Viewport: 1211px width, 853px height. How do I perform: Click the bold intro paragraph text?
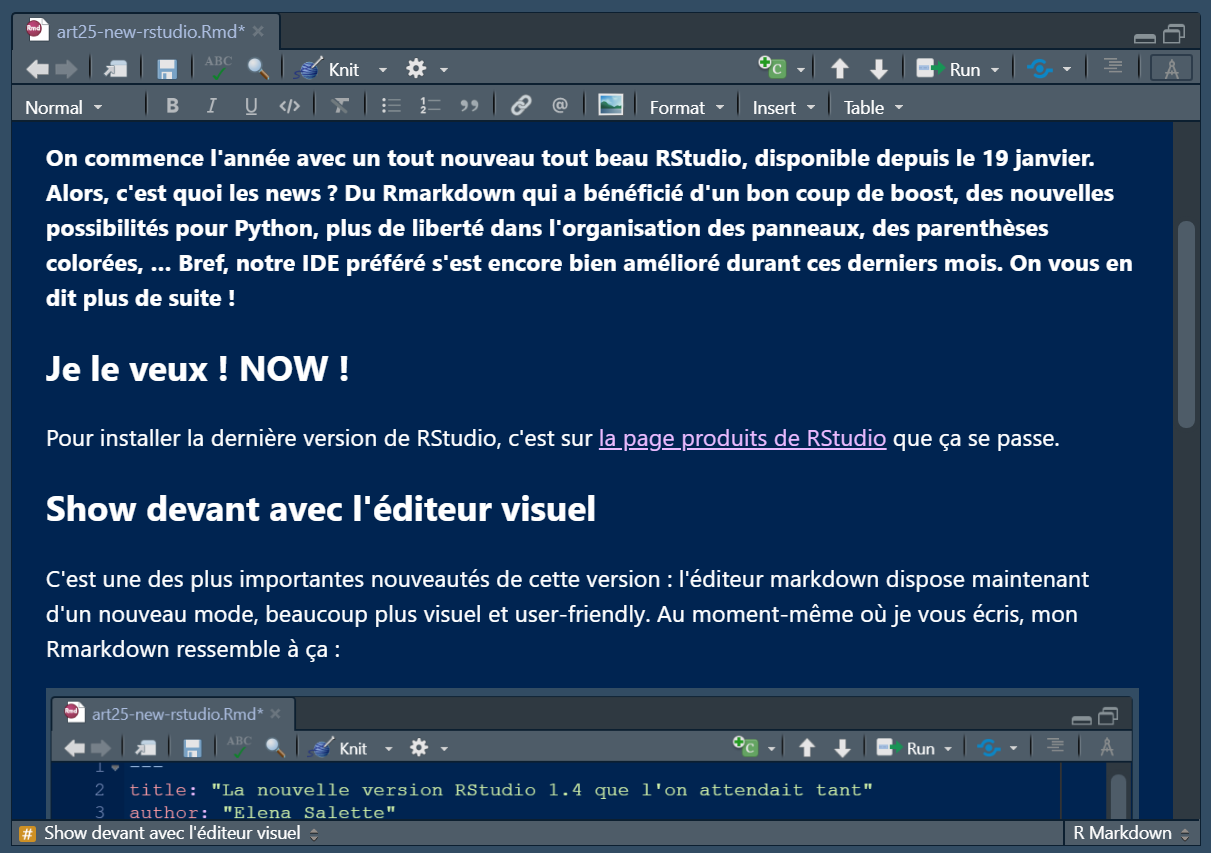point(590,228)
